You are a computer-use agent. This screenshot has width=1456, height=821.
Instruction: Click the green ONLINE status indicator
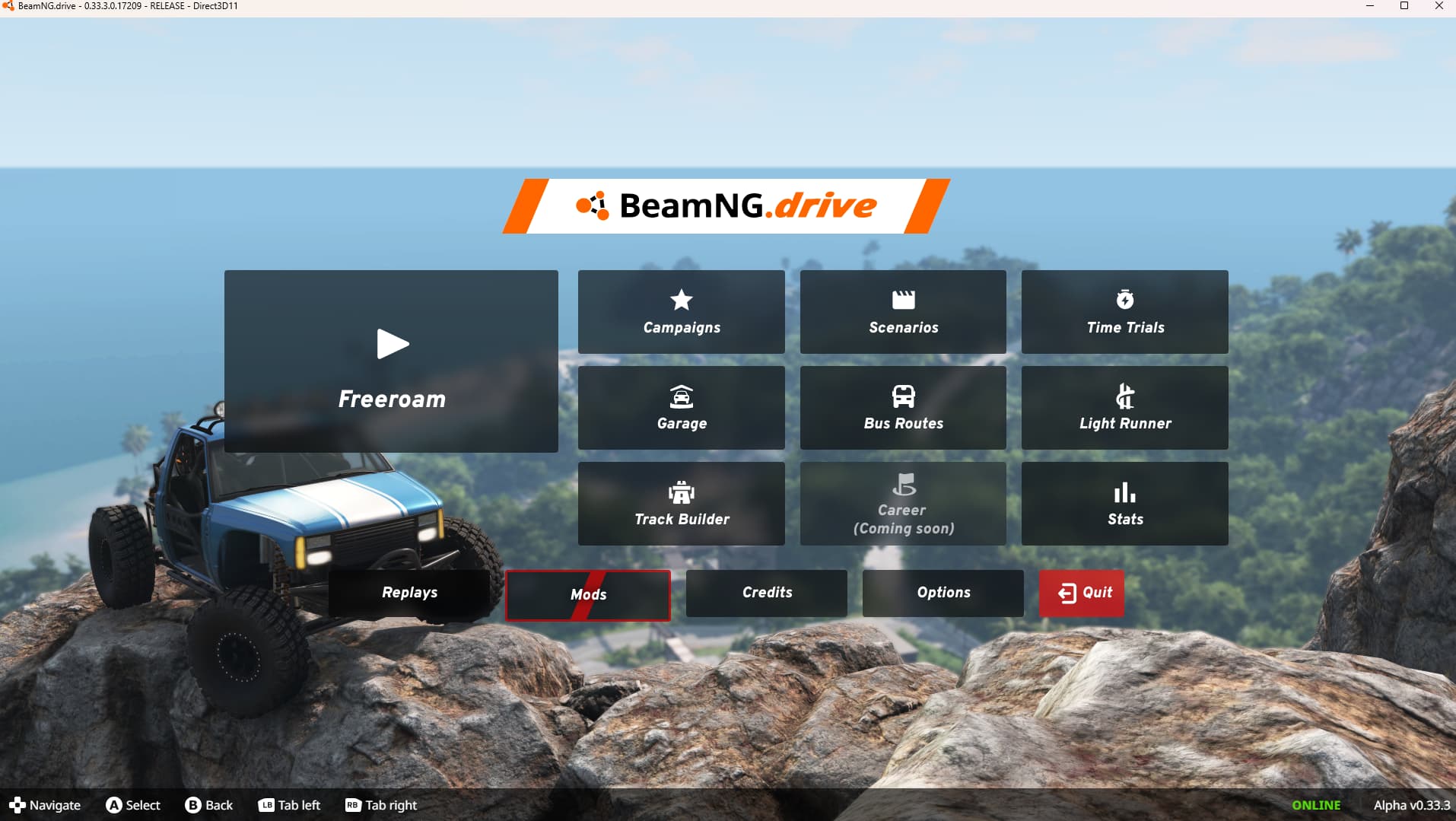1316,805
